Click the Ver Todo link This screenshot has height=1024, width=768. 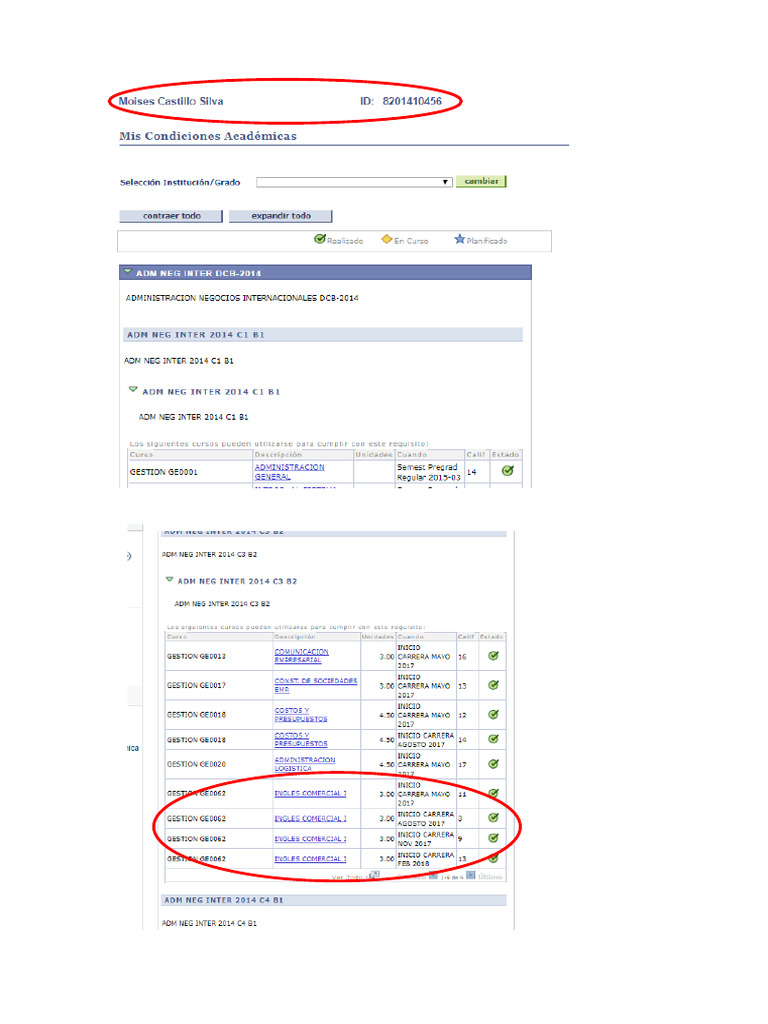coord(347,877)
